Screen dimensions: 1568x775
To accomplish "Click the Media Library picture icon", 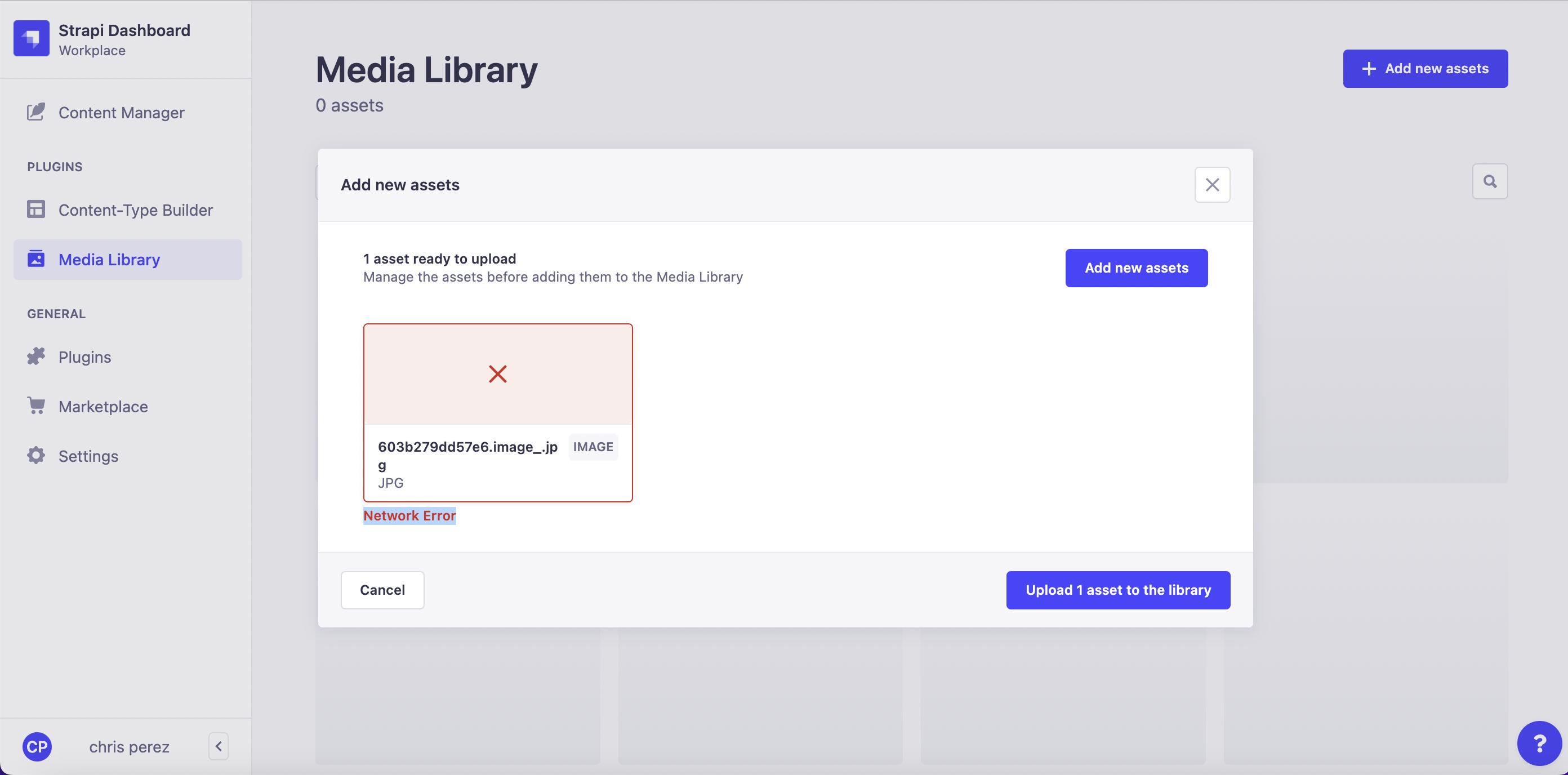I will coord(36,259).
